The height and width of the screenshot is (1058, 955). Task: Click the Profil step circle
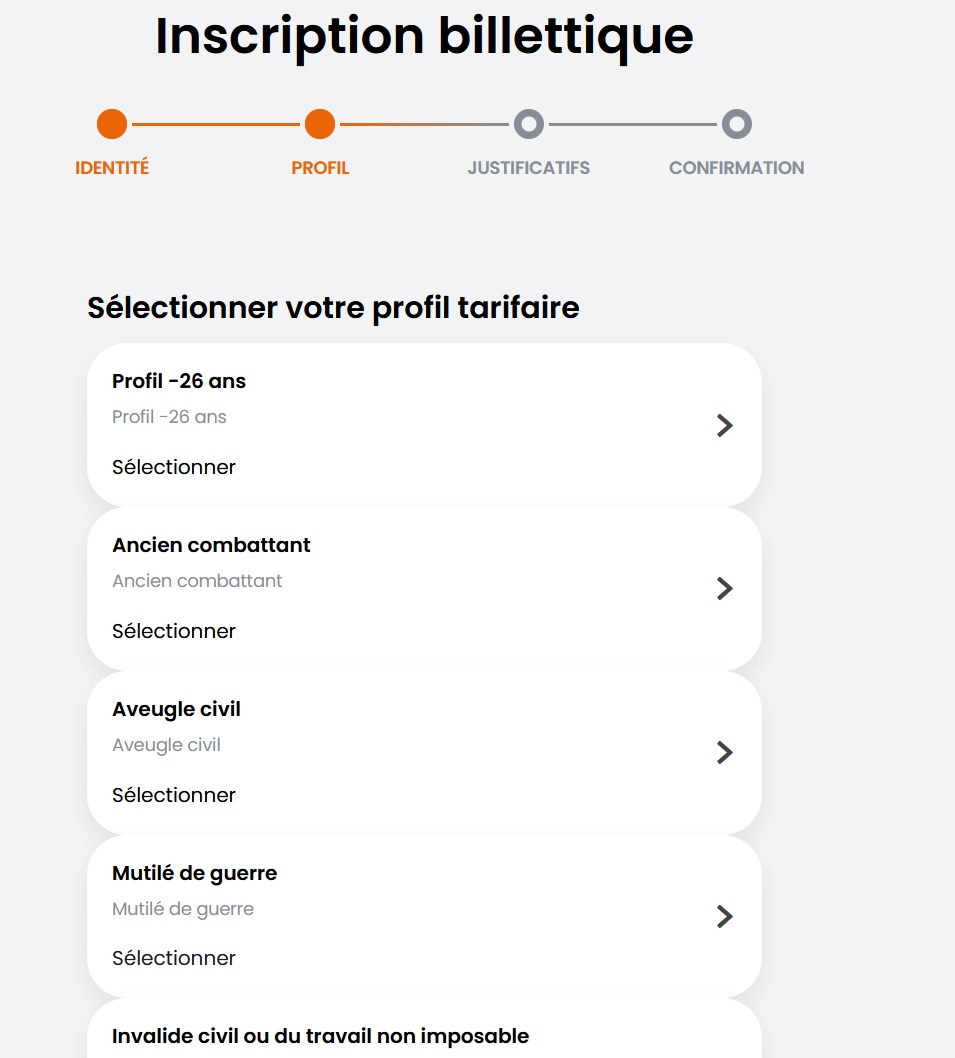coord(320,125)
